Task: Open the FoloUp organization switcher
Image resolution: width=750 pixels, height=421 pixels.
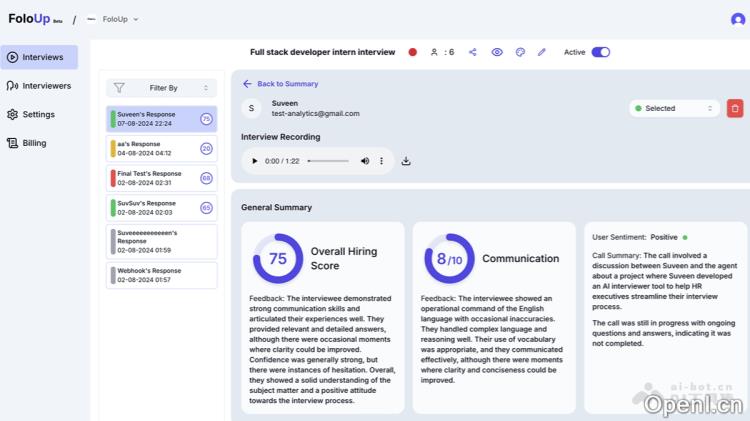Action: [112, 19]
